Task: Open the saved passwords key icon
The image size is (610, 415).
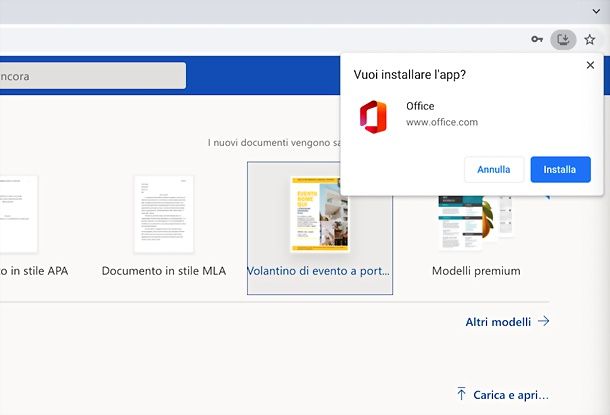Action: pyautogui.click(x=537, y=39)
